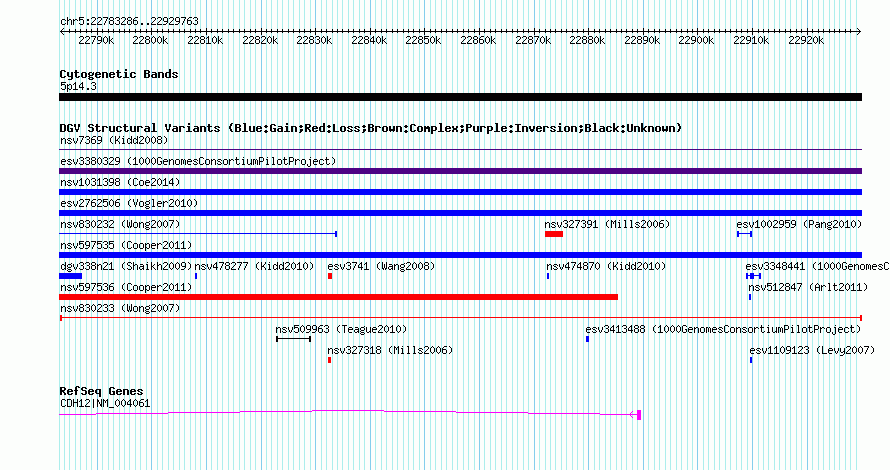Click the ruler's right arrow end
This screenshot has height=470, width=890.
[859, 32]
